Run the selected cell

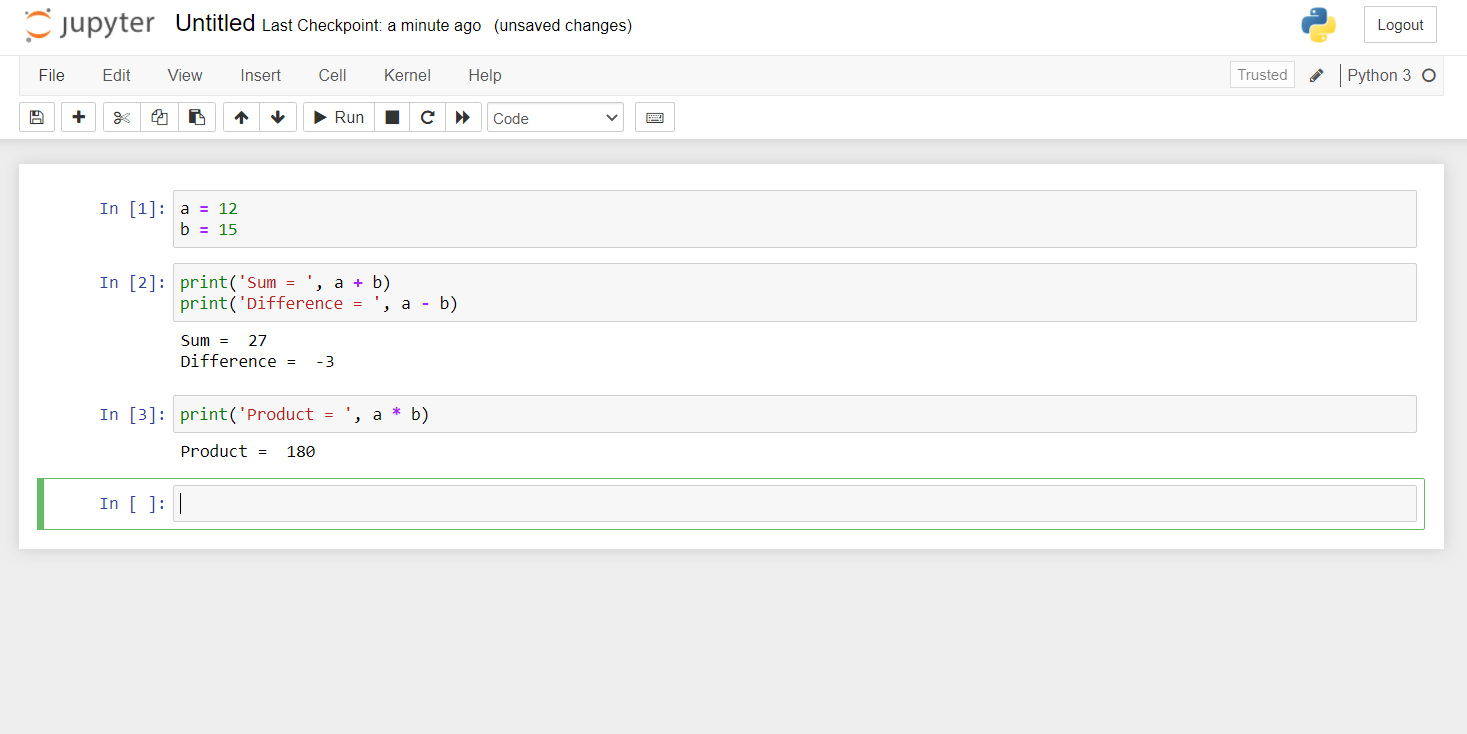(x=337, y=117)
